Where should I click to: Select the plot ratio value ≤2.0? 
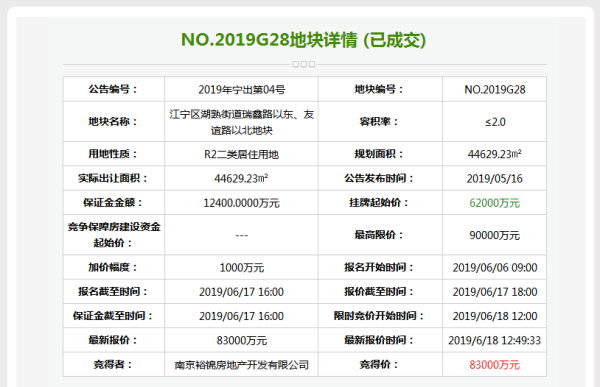[x=495, y=122]
